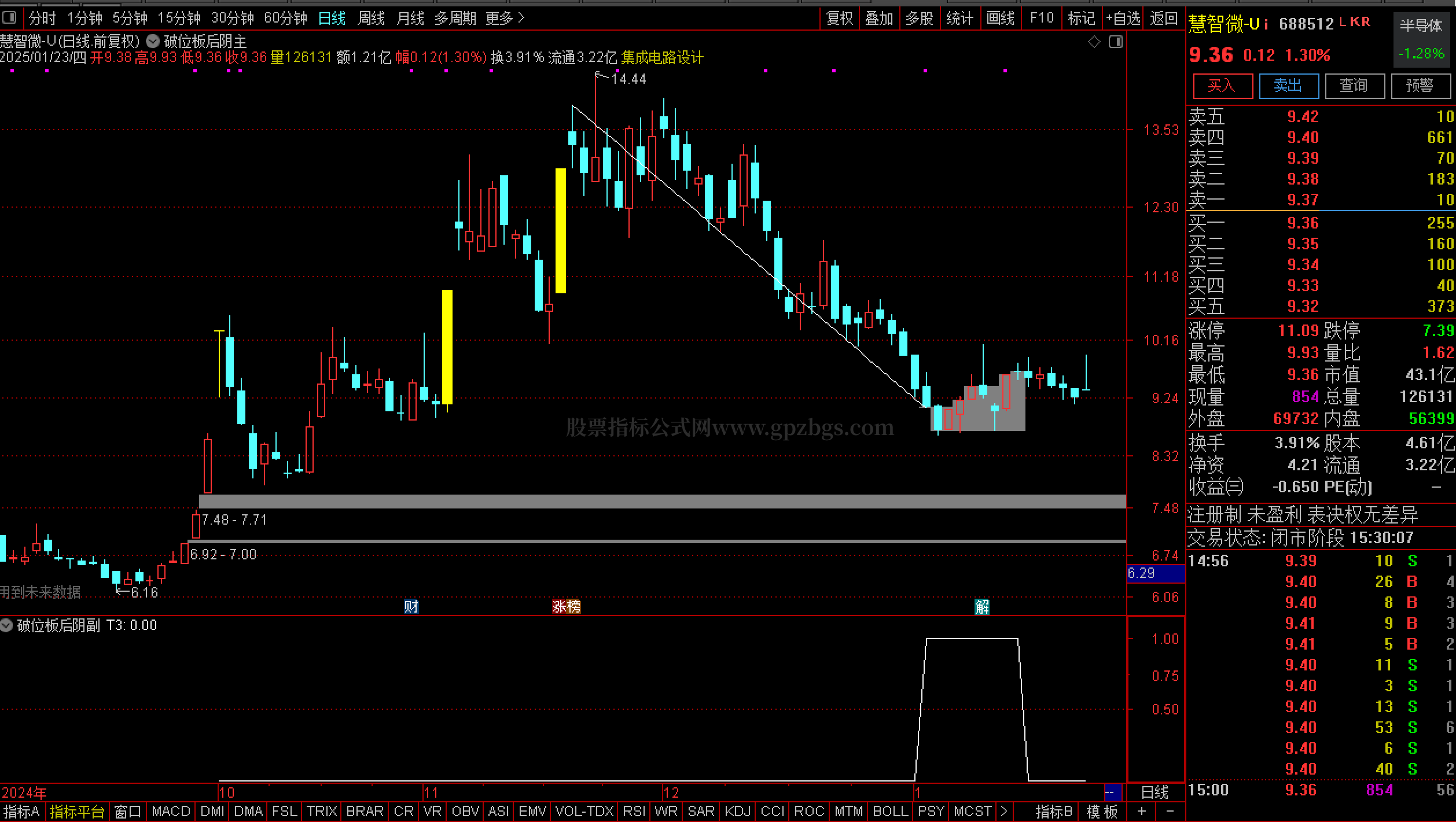Viewport: 1456px width, 822px height.
Task: Select the MACD indicator tab
Action: point(171,811)
